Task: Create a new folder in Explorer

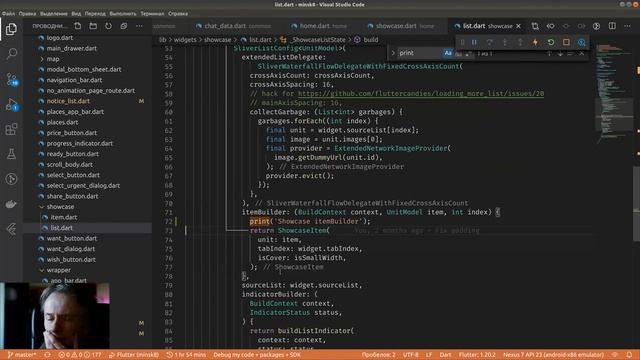Action: tap(93, 26)
